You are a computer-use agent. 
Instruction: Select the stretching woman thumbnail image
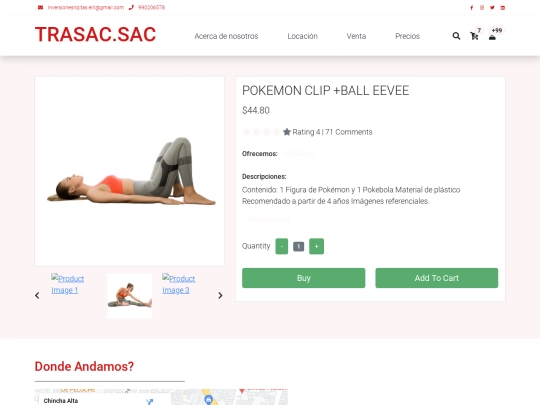129,295
